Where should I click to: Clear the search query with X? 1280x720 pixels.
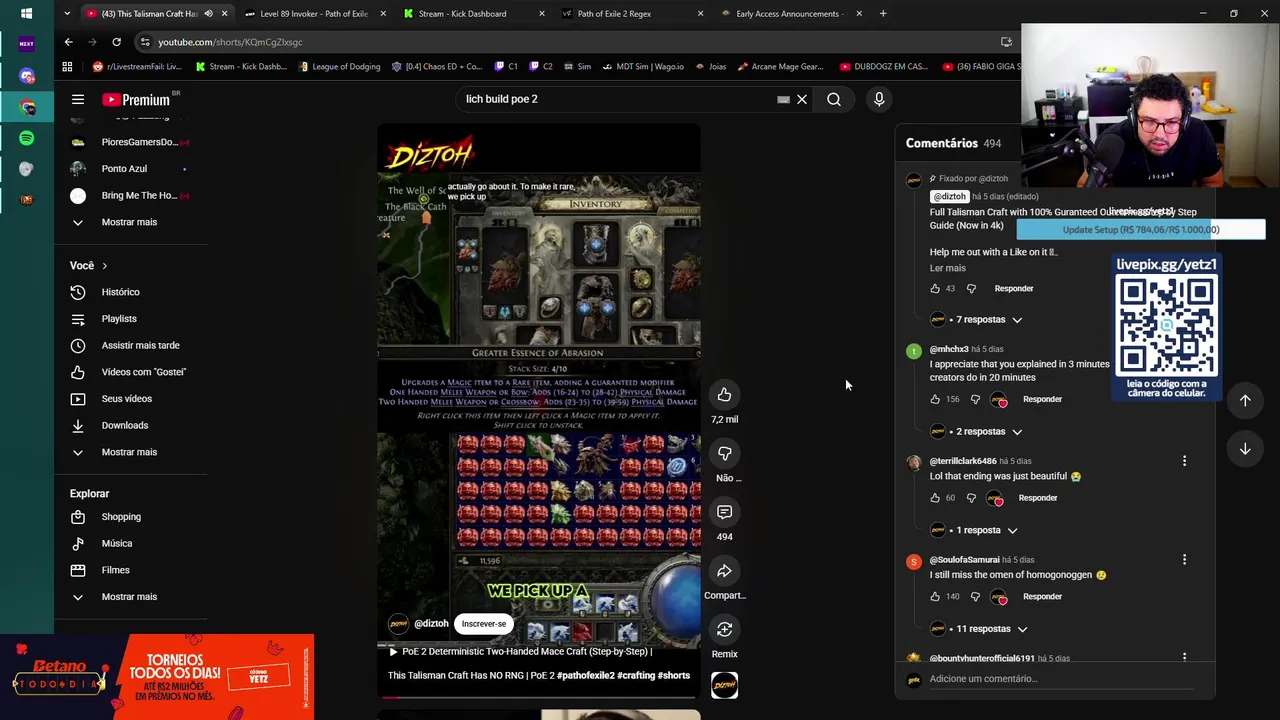click(802, 99)
